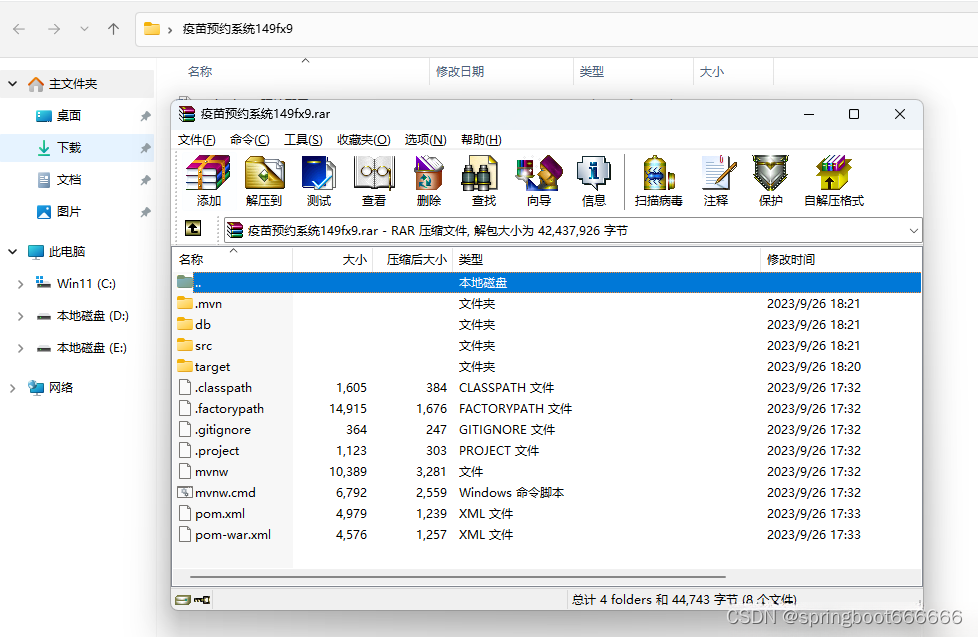The height and width of the screenshot is (637, 978).
Task: Click the Explorer up arrow
Action: (114, 29)
